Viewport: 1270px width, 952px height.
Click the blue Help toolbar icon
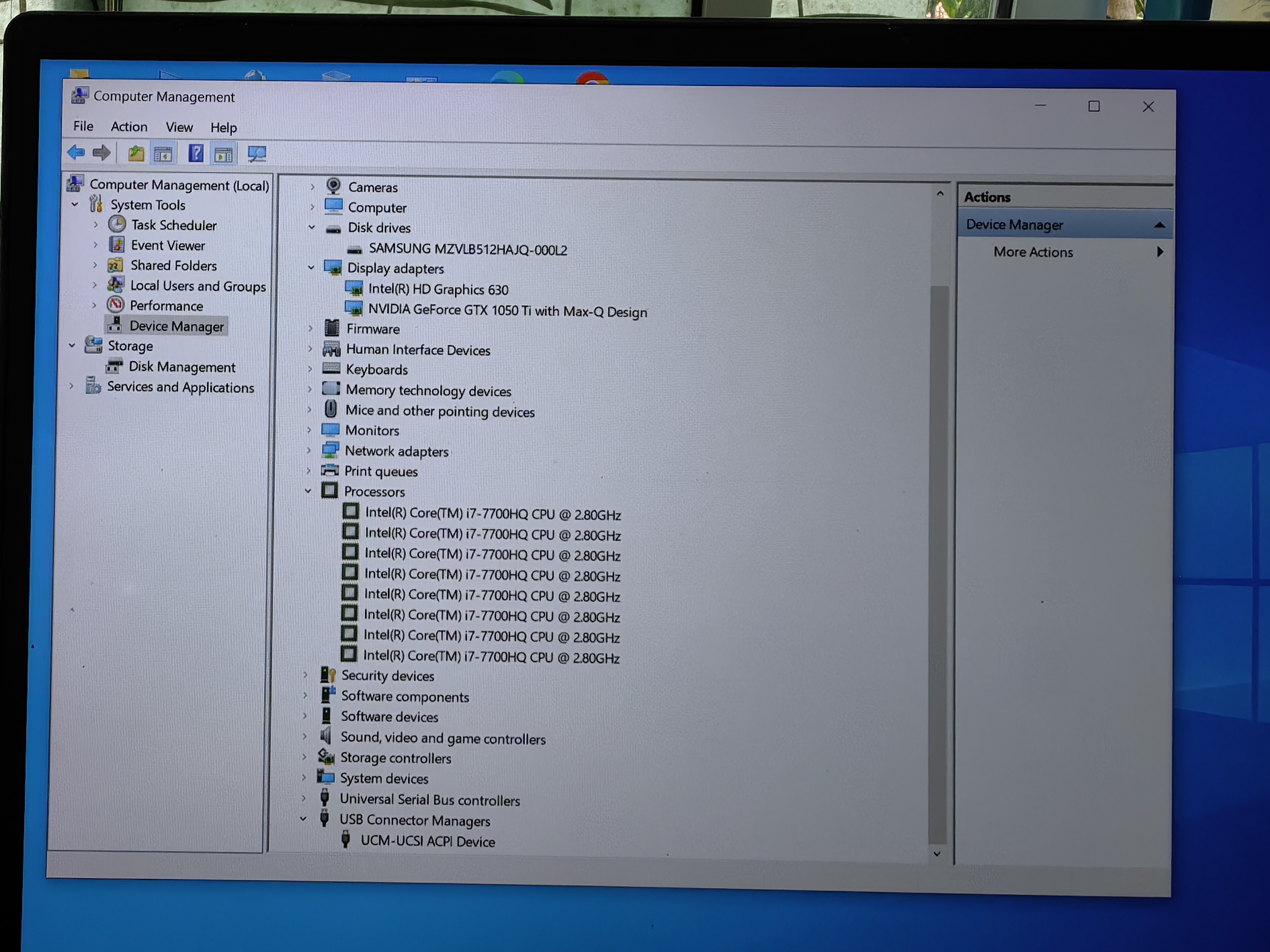pos(196,153)
